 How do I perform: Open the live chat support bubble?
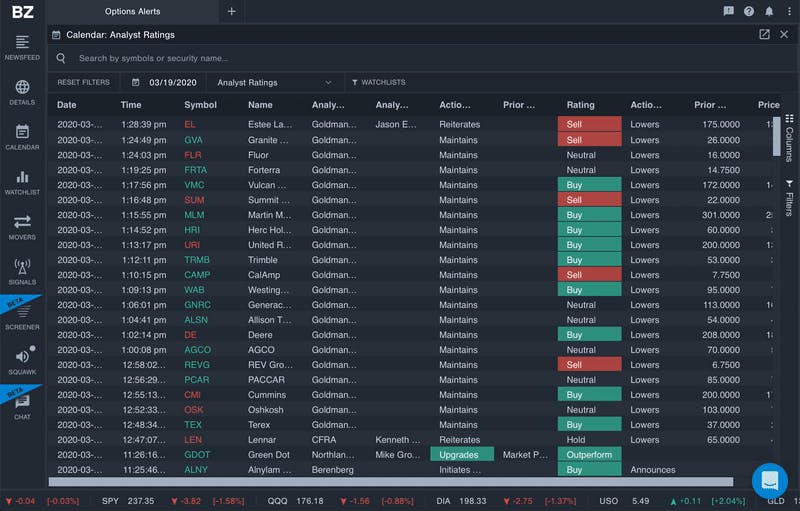(769, 480)
